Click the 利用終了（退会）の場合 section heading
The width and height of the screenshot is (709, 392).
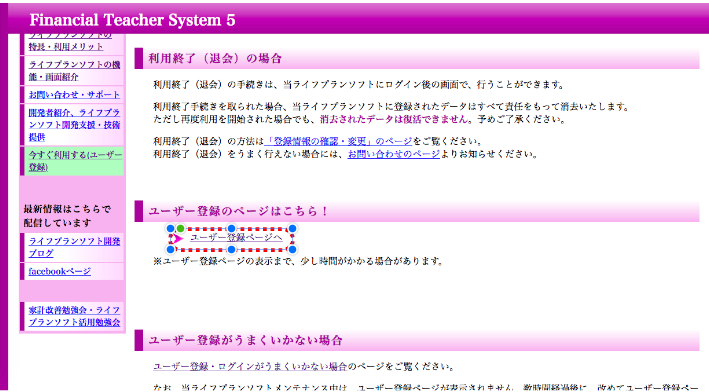[215, 58]
